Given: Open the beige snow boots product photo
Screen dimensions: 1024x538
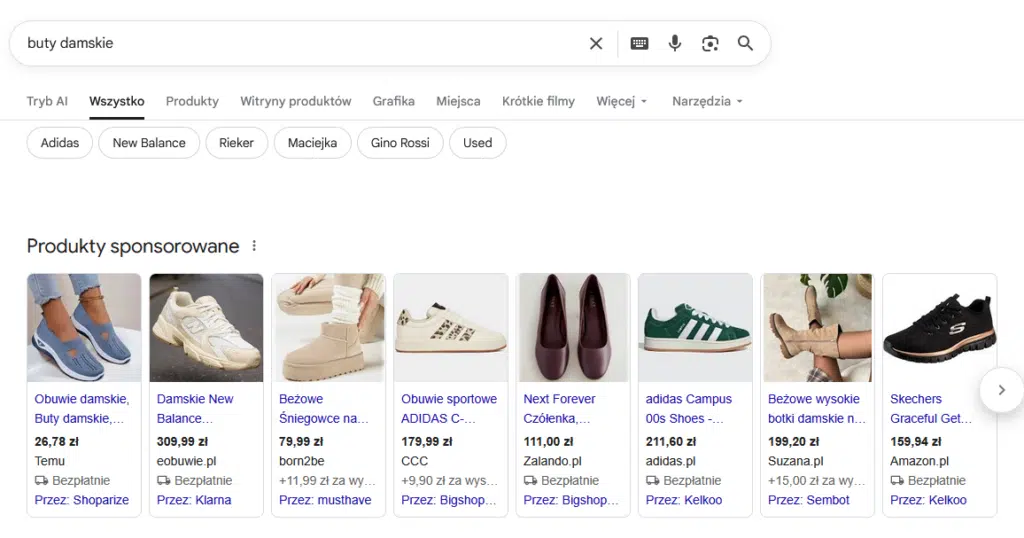Looking at the screenshot, I should (x=328, y=328).
